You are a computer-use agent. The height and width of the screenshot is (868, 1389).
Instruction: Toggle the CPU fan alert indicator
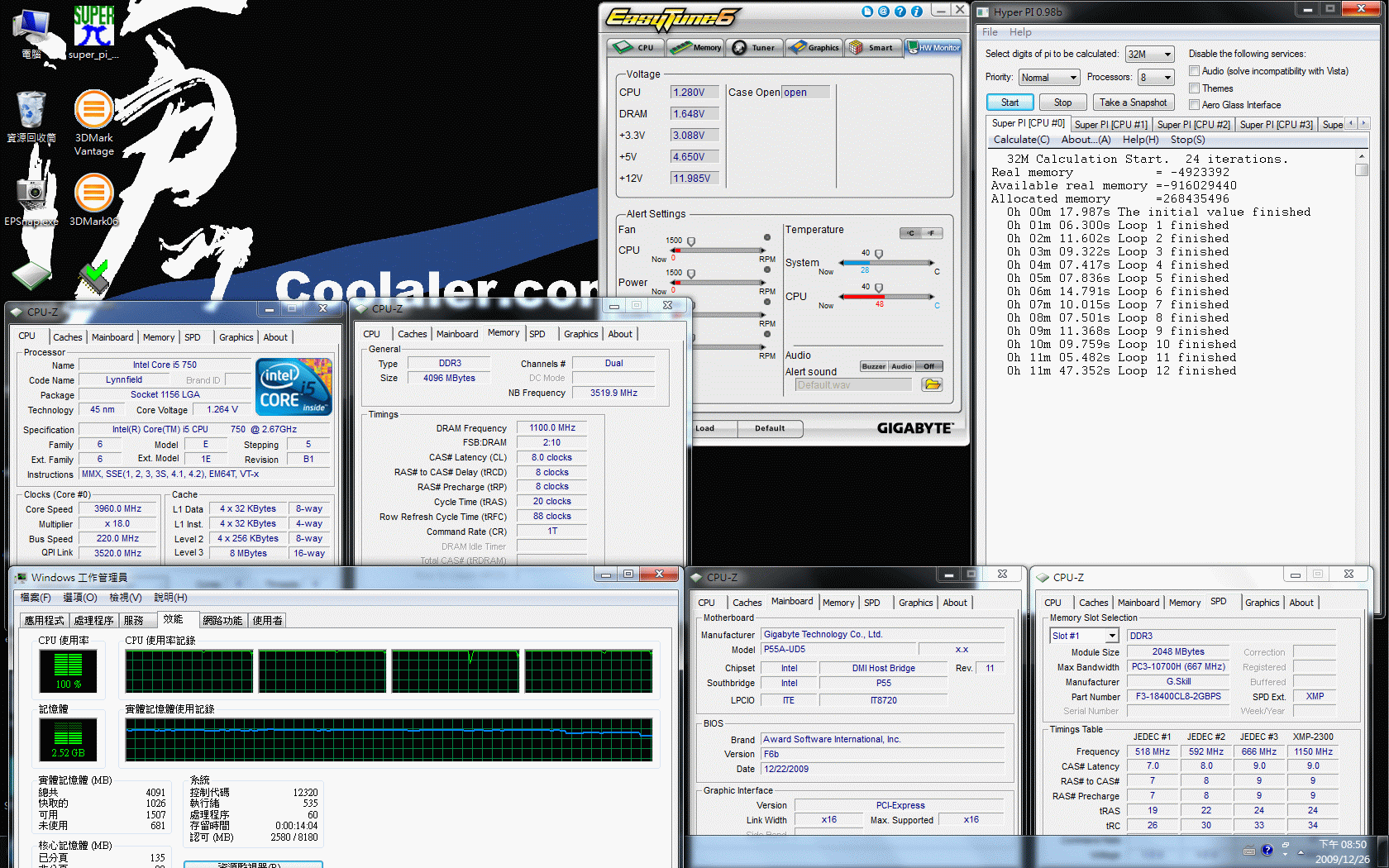pos(767,237)
